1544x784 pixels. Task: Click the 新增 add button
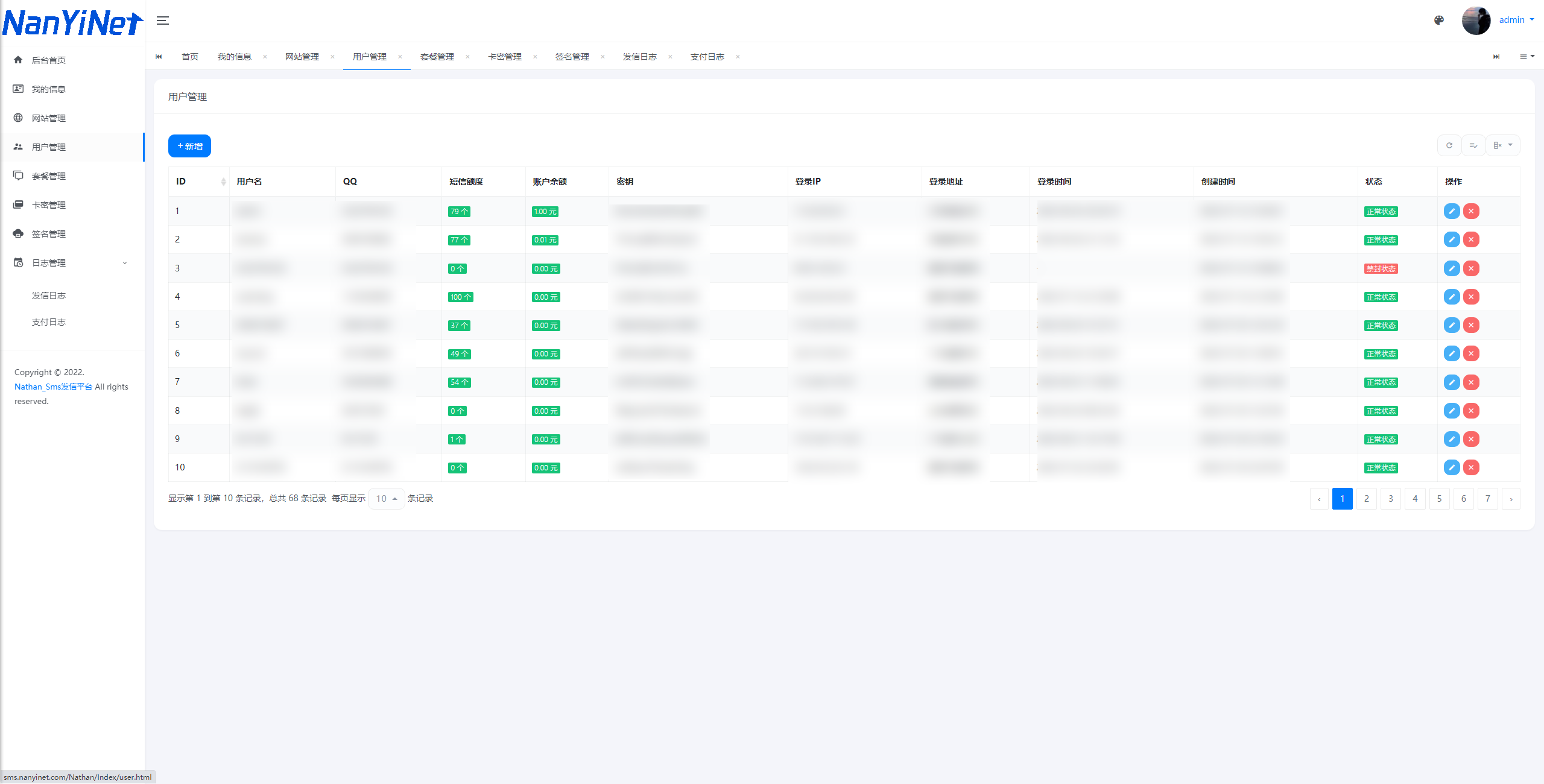tap(189, 146)
